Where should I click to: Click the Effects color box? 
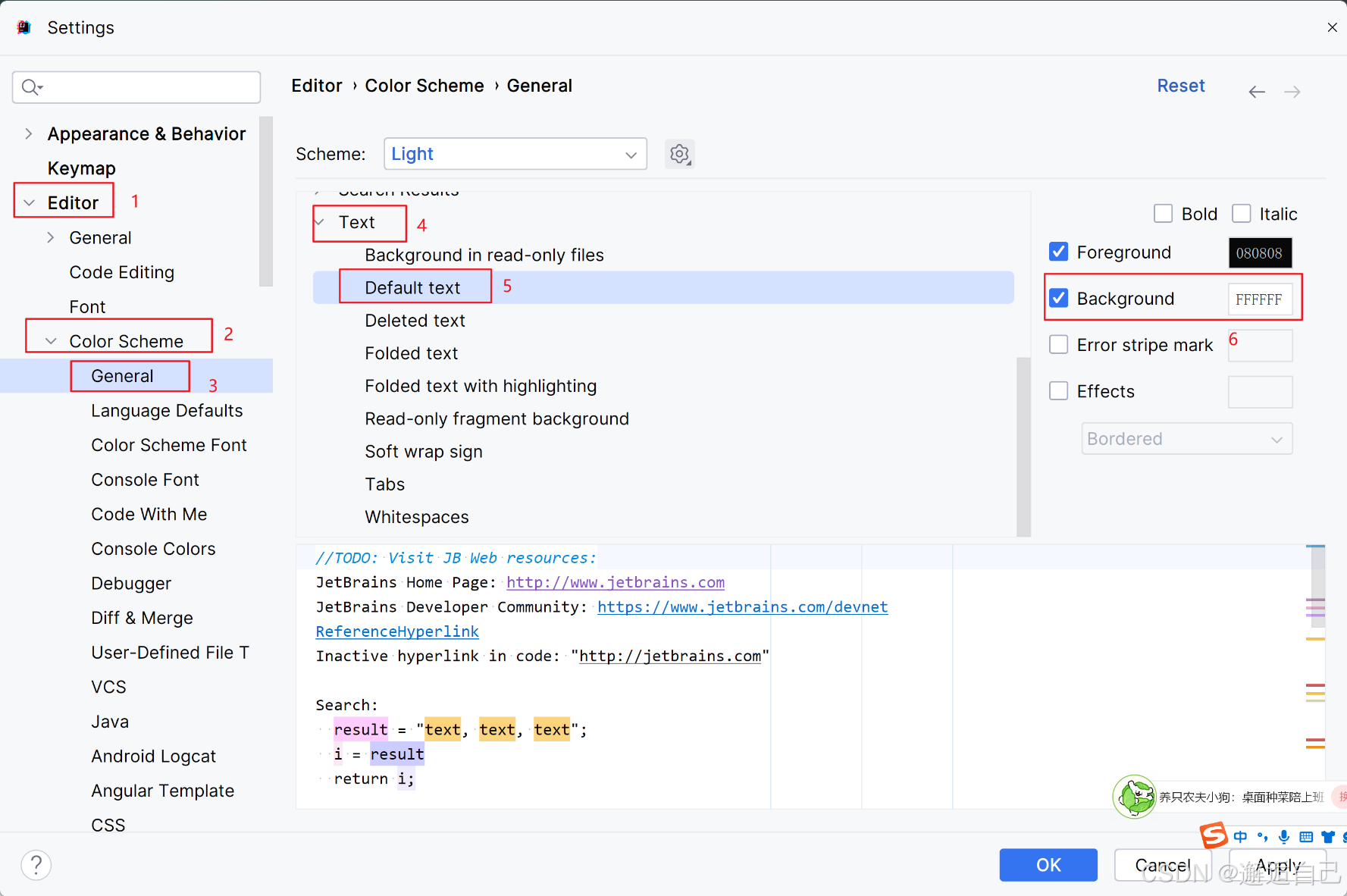point(1260,392)
